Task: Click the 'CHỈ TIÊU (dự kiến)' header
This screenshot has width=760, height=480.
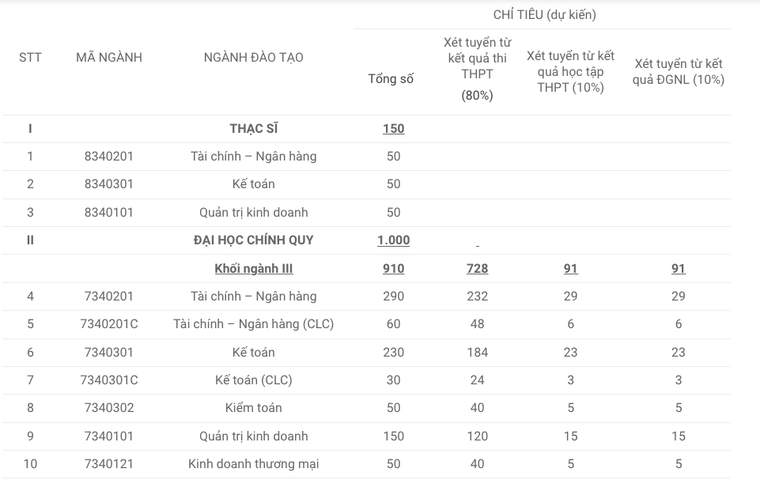Action: click(x=544, y=15)
